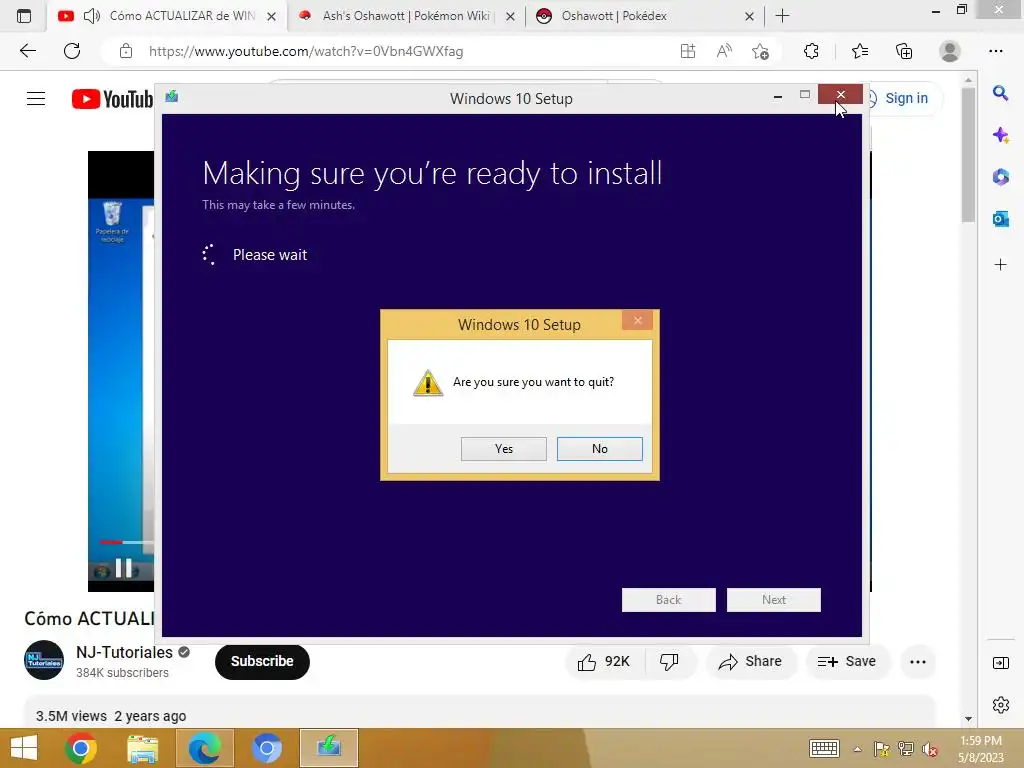
Task: Like the video with 92K likes
Action: coord(605,662)
